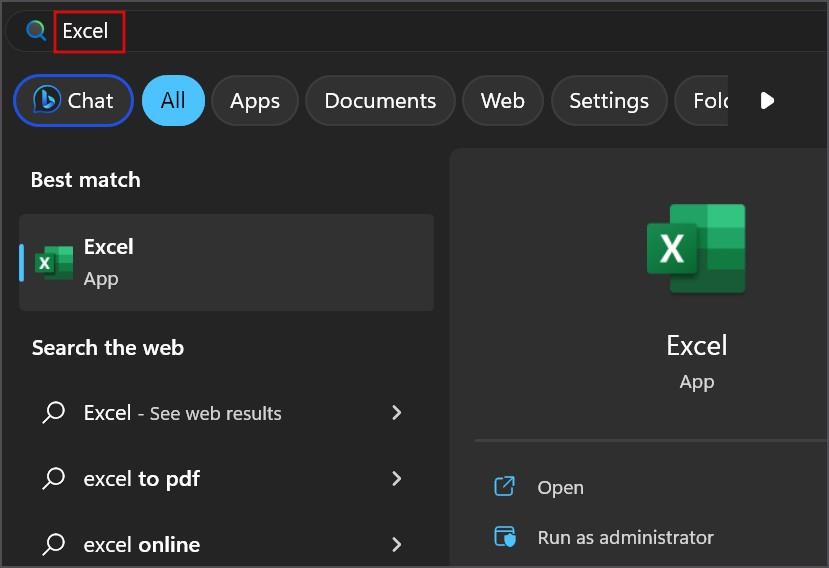Select the All filter tab
Screen dimensions: 829x568
point(173,100)
